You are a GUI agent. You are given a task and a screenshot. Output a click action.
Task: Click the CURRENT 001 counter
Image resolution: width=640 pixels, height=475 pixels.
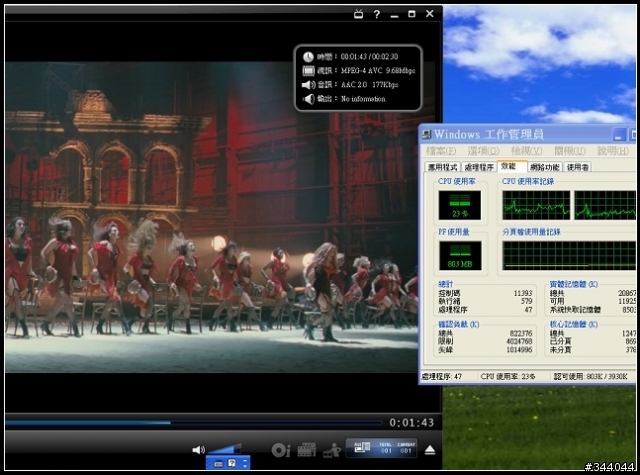[406, 448]
